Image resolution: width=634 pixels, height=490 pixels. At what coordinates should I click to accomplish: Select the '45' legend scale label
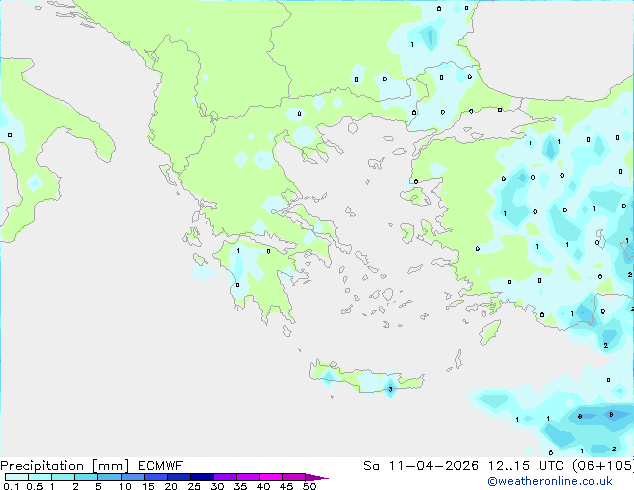click(x=286, y=486)
